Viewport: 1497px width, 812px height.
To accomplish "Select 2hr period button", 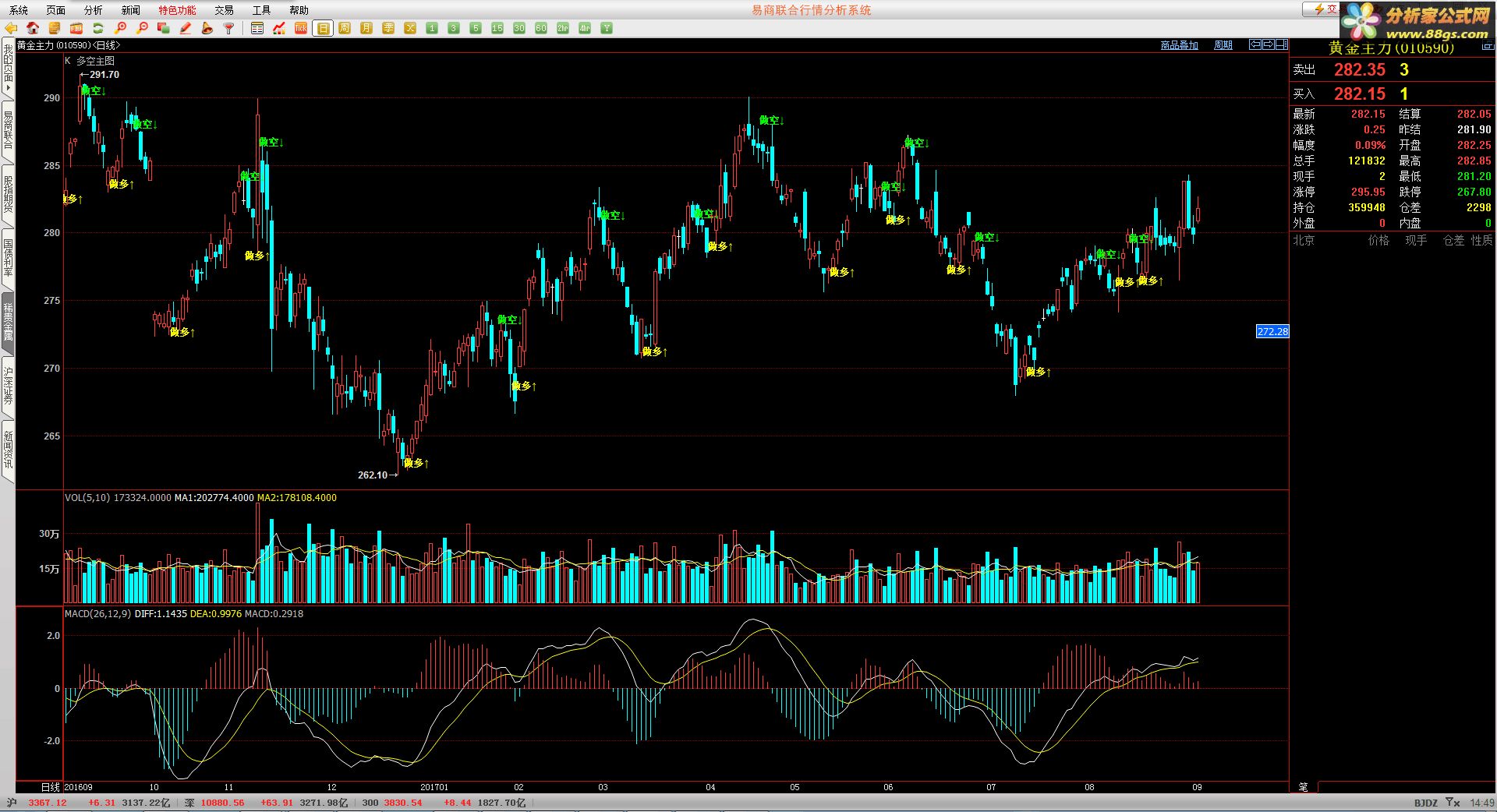I will [563, 28].
